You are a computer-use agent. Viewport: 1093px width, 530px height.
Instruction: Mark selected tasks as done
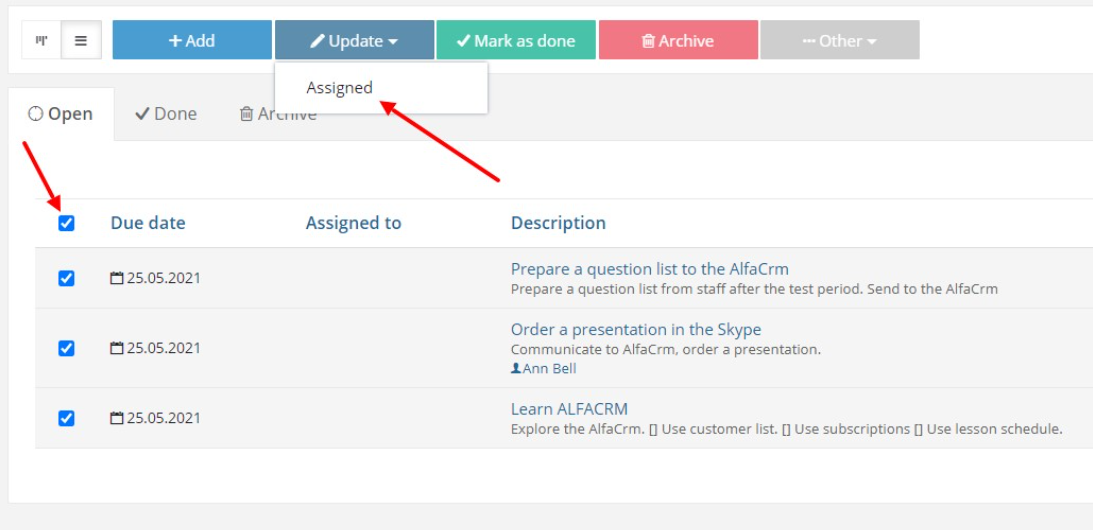[x=516, y=40]
